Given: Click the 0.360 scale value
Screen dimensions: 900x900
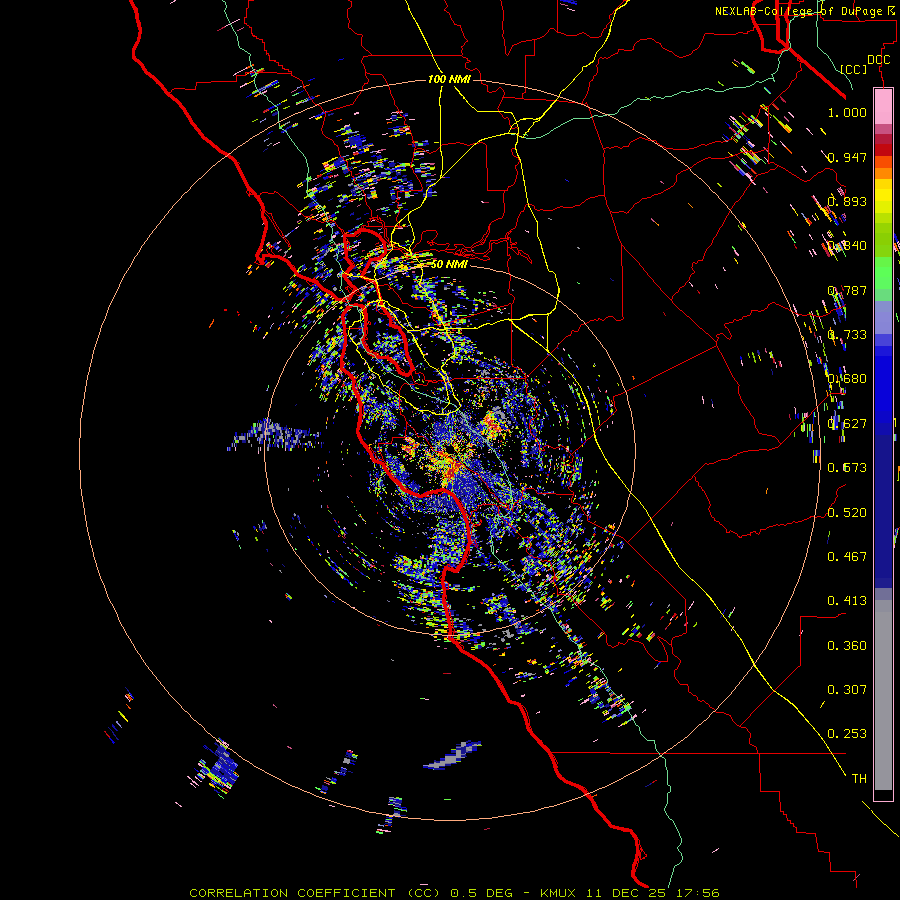Looking at the screenshot, I should click(847, 646).
